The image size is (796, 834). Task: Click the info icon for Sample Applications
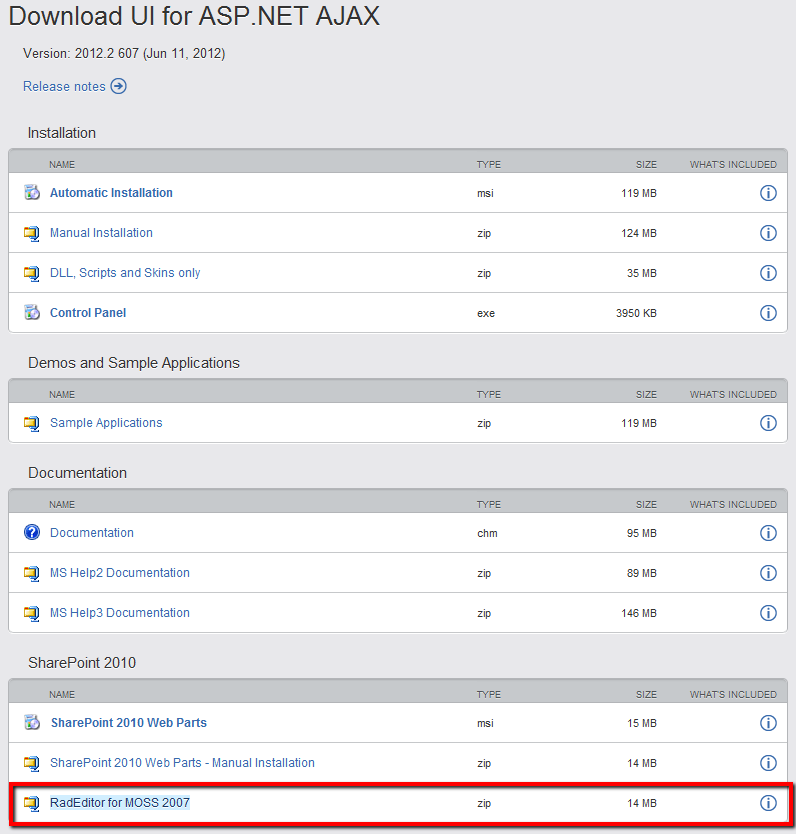(x=768, y=423)
